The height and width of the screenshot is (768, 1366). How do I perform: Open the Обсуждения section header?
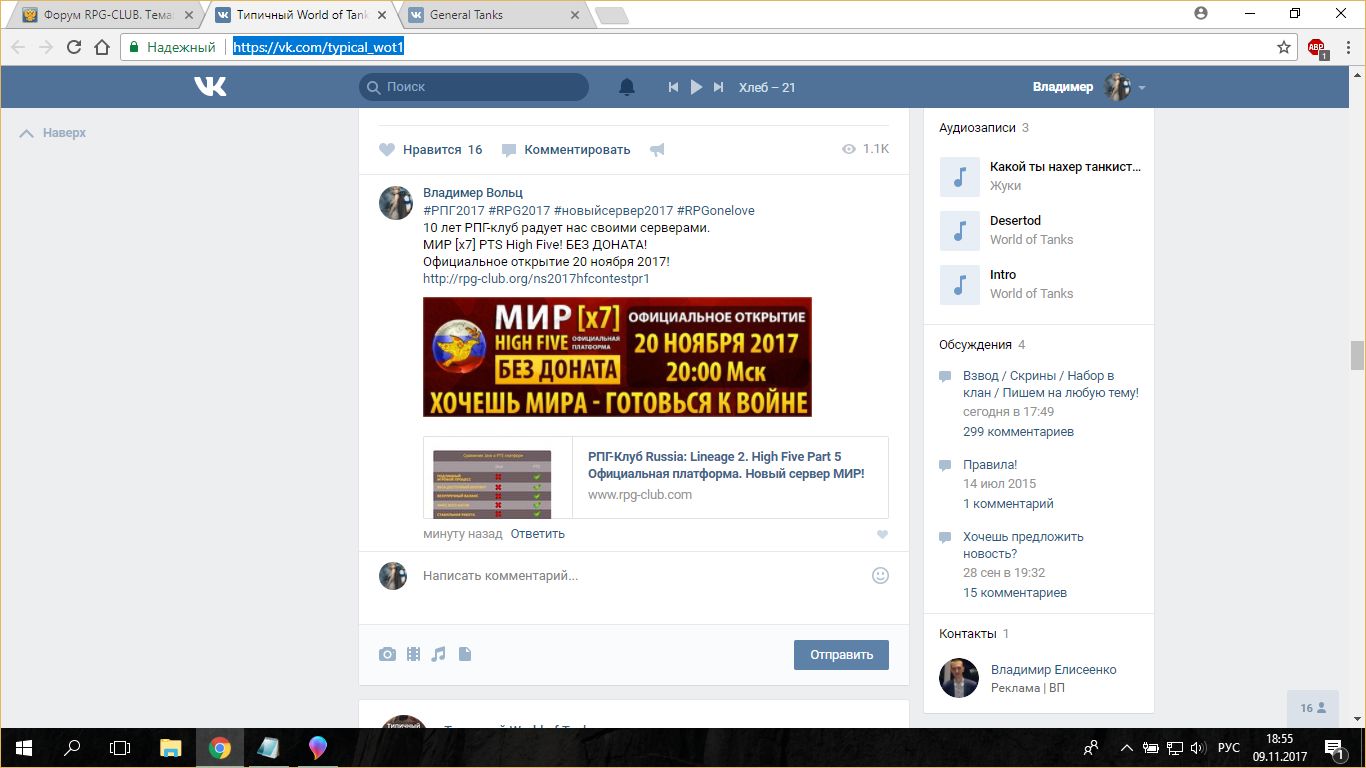pyautogui.click(x=982, y=345)
